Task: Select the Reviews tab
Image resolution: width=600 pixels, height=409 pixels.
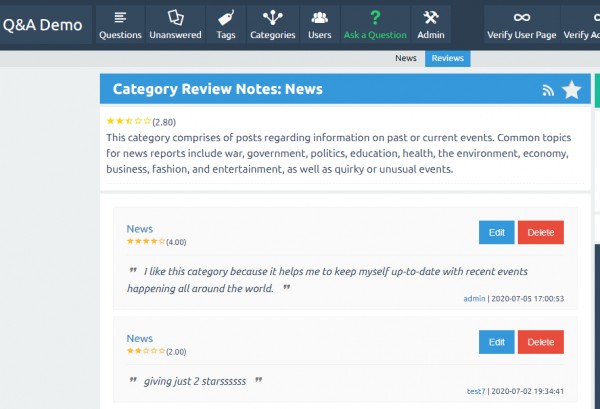Action: coord(447,59)
